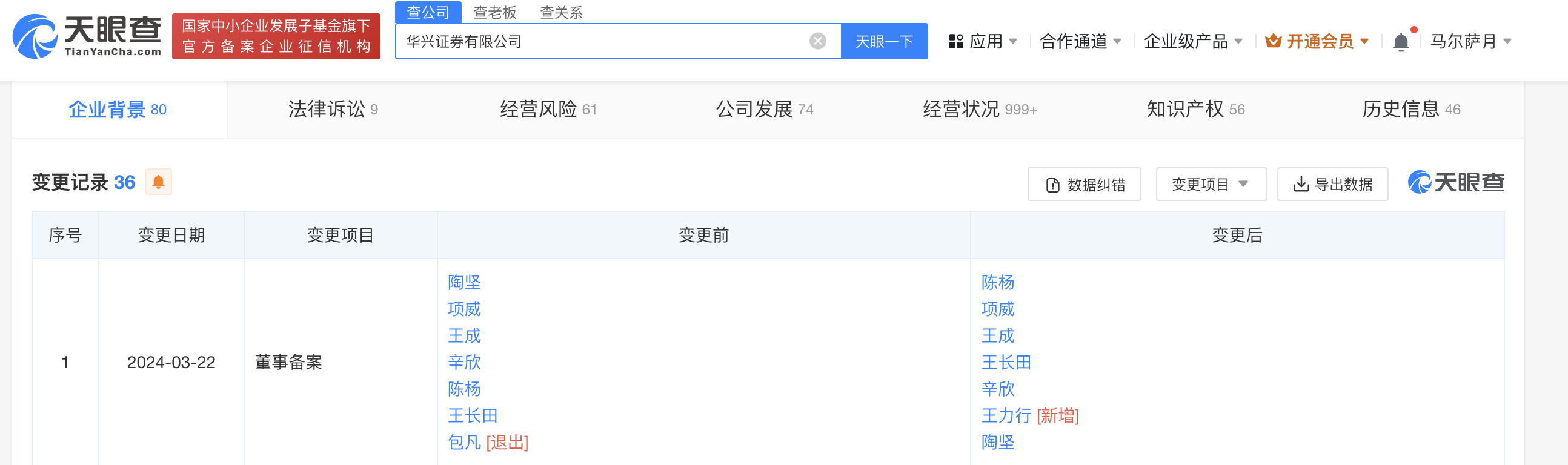Click the 应用 grid icon

pos(955,41)
